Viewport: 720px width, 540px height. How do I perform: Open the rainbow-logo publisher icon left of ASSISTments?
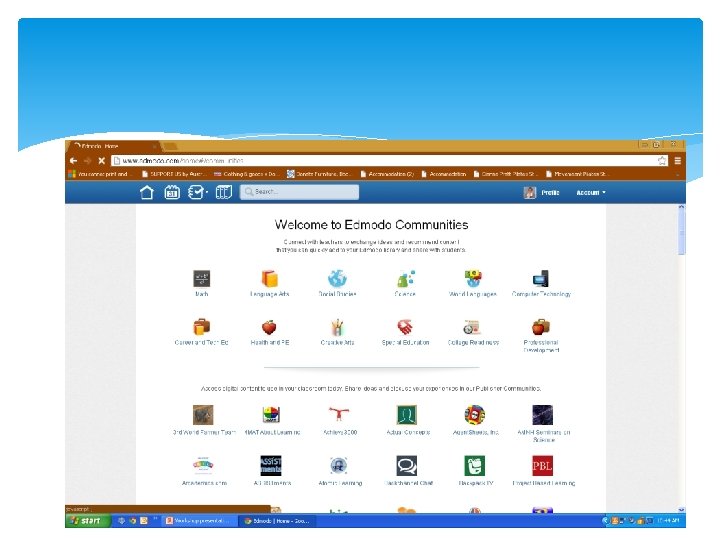coord(203,465)
